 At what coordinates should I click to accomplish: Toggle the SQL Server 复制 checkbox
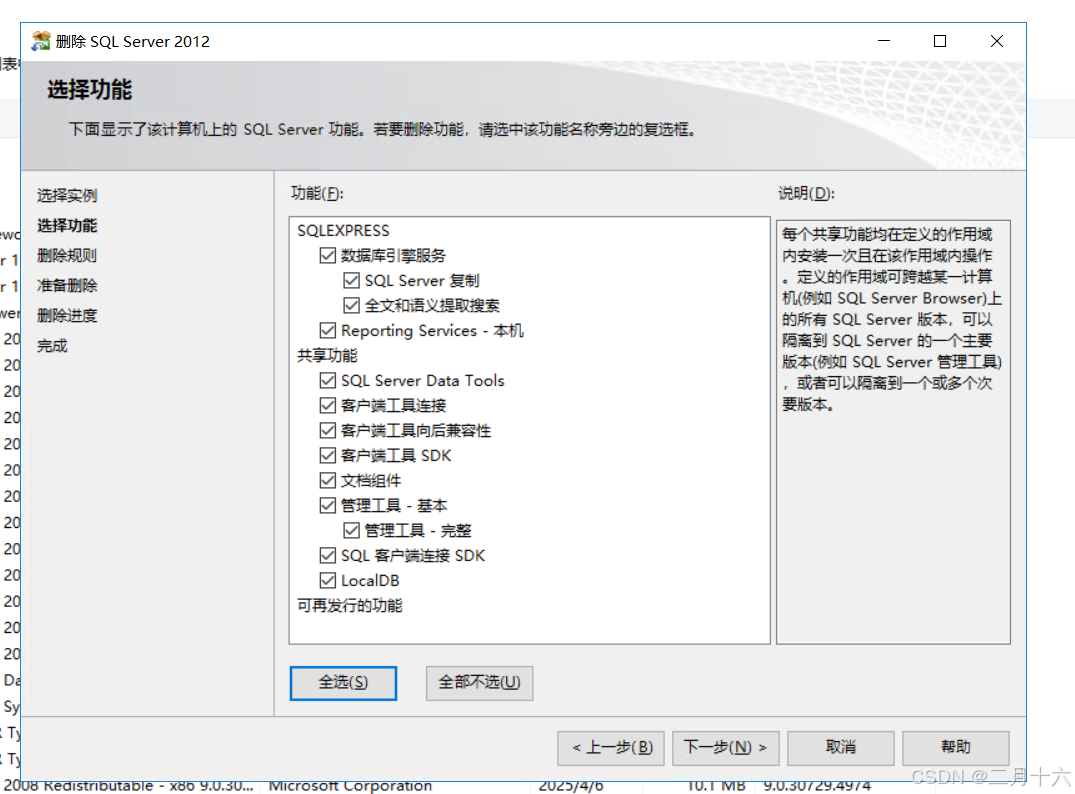pyautogui.click(x=351, y=280)
